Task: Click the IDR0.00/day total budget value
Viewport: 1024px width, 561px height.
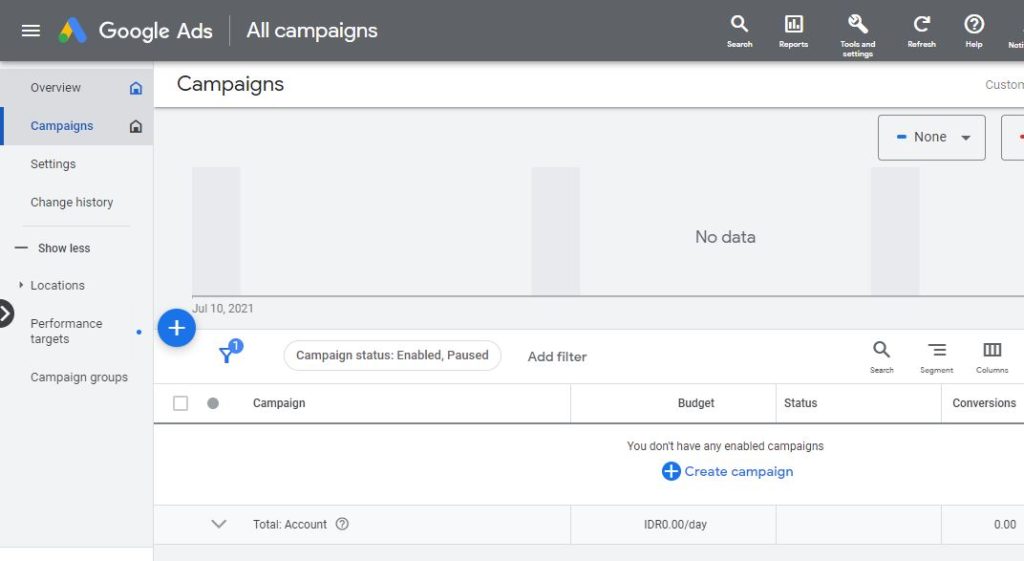Action: pyautogui.click(x=675, y=524)
